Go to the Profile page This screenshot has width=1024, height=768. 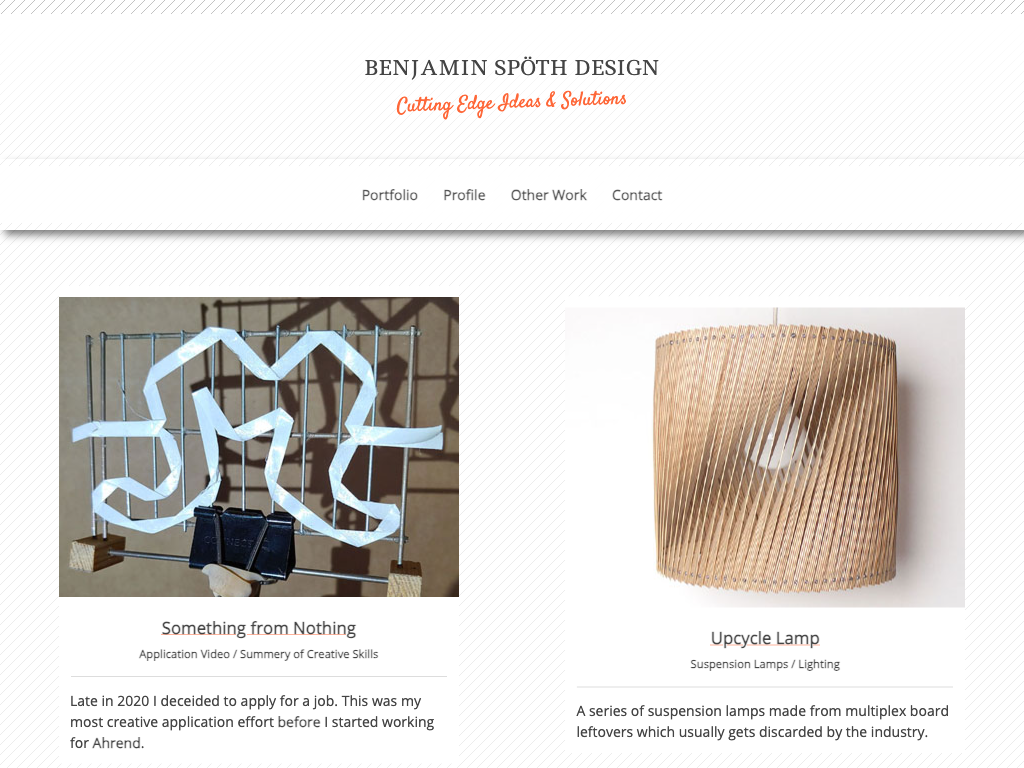tap(464, 195)
